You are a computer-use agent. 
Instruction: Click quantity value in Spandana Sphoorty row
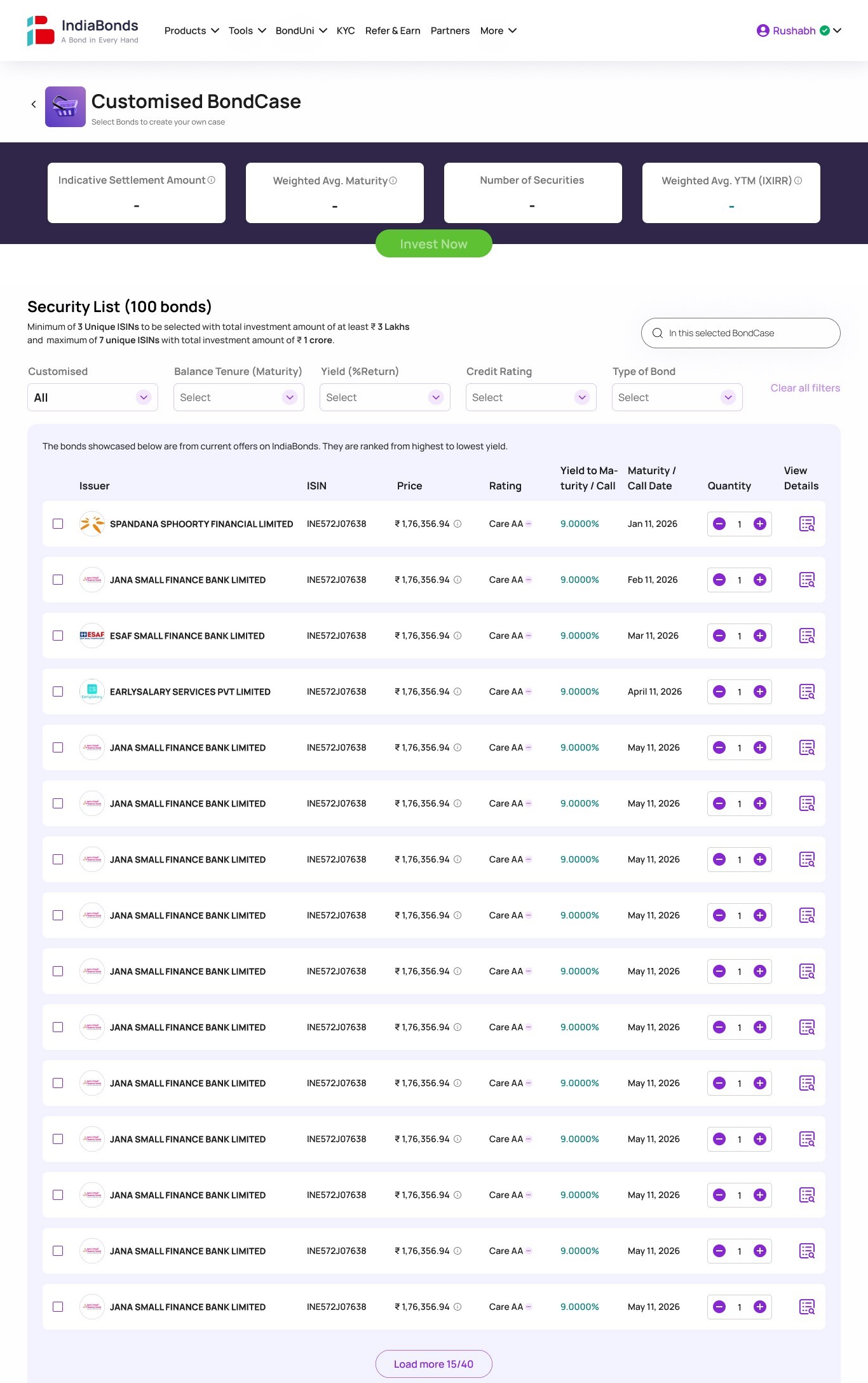[740, 524]
